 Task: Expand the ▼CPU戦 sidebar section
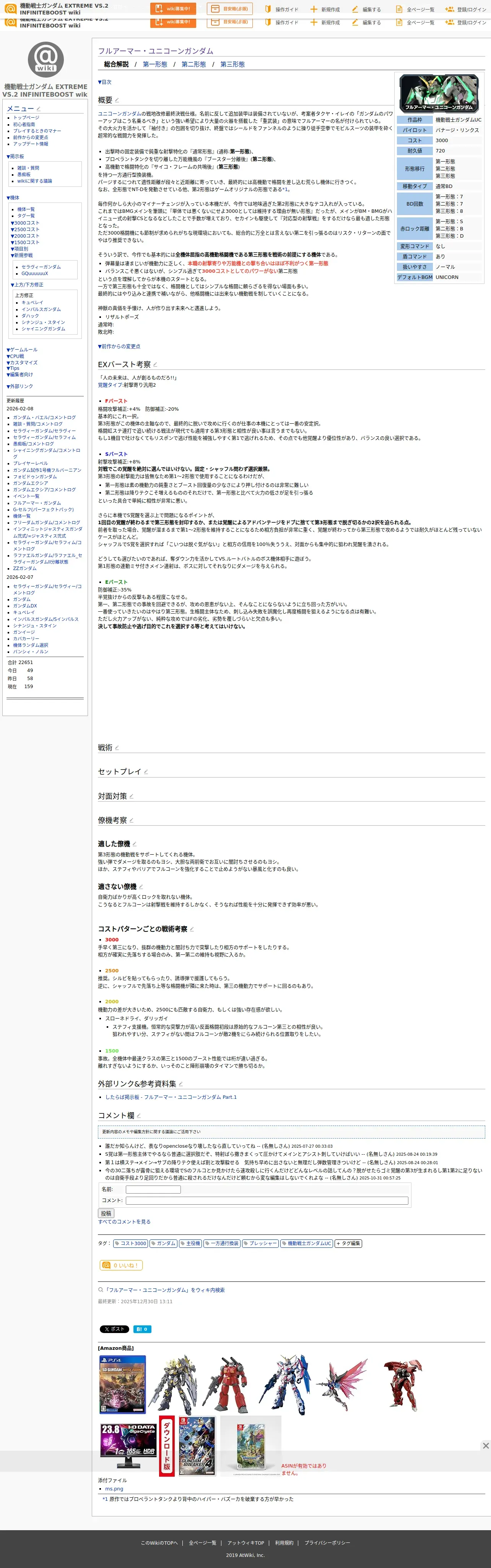click(x=15, y=357)
